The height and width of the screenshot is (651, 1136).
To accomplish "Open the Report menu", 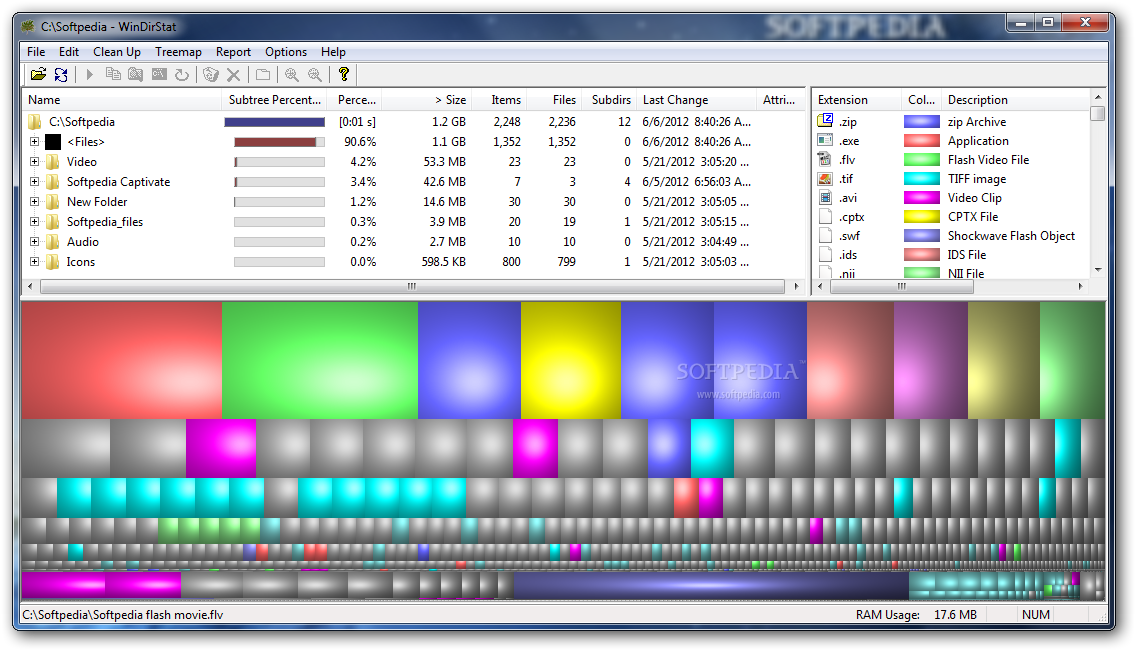I will click(233, 52).
